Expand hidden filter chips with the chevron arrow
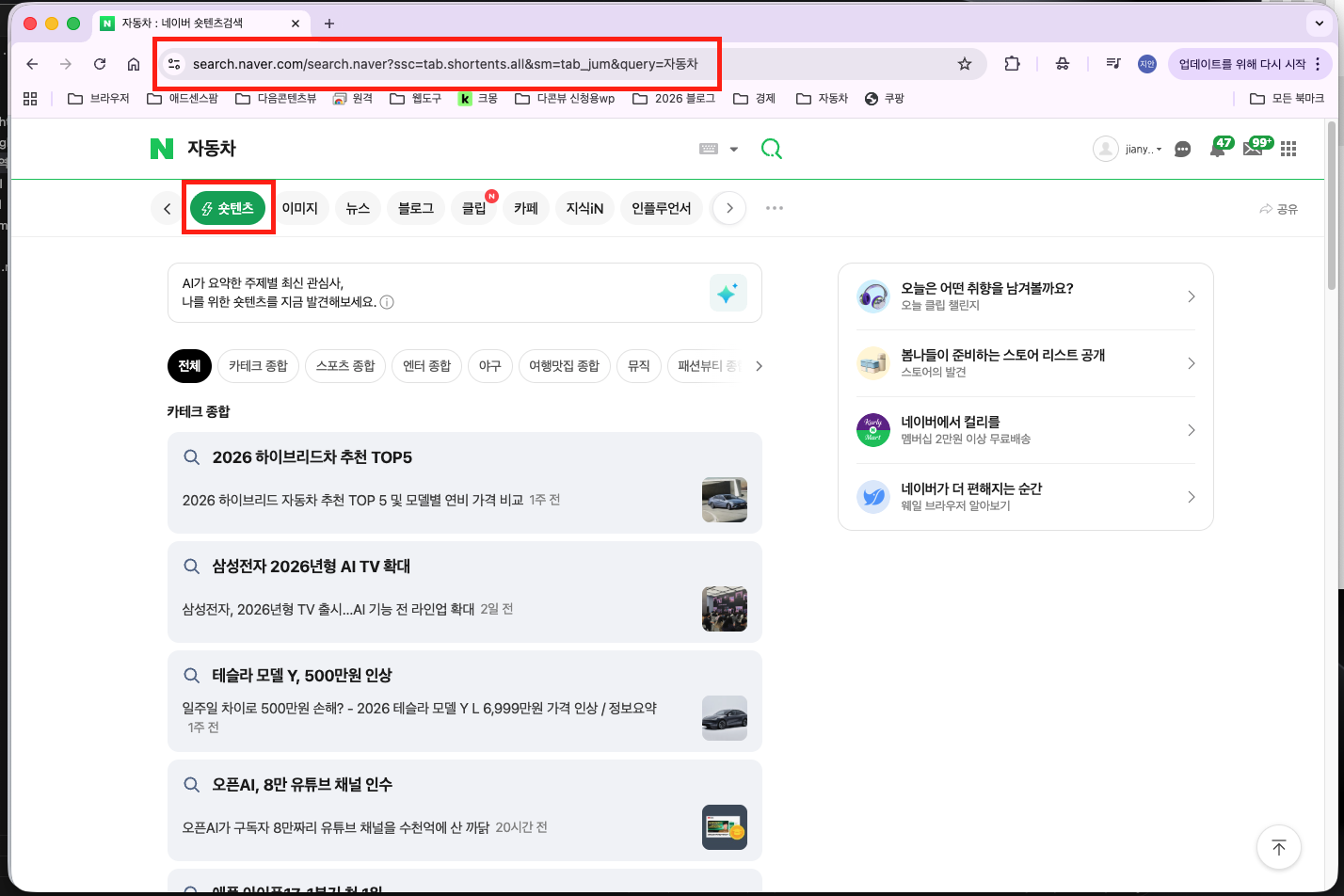The height and width of the screenshot is (896, 1344). pyautogui.click(x=760, y=366)
